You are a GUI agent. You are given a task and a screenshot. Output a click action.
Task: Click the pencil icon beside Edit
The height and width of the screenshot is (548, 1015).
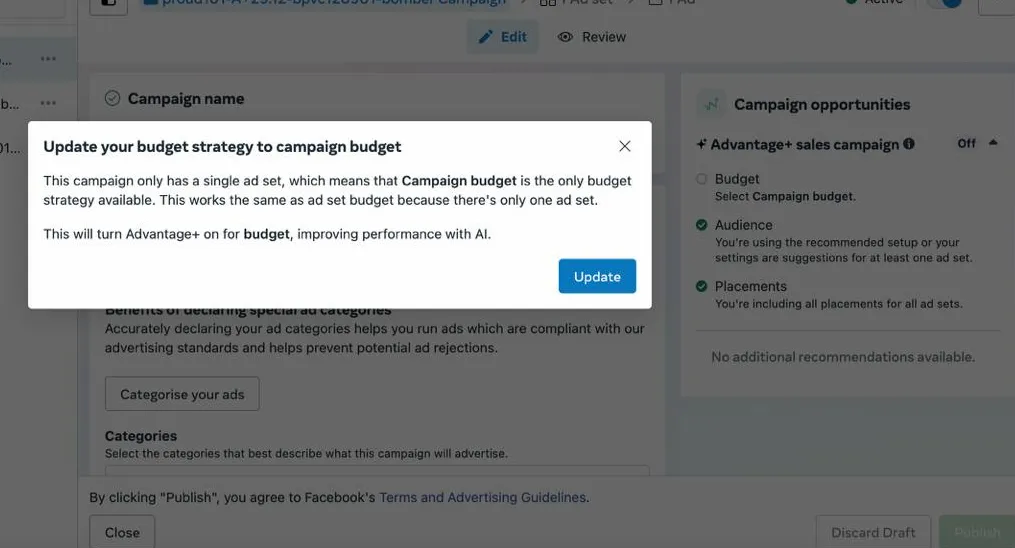(486, 37)
